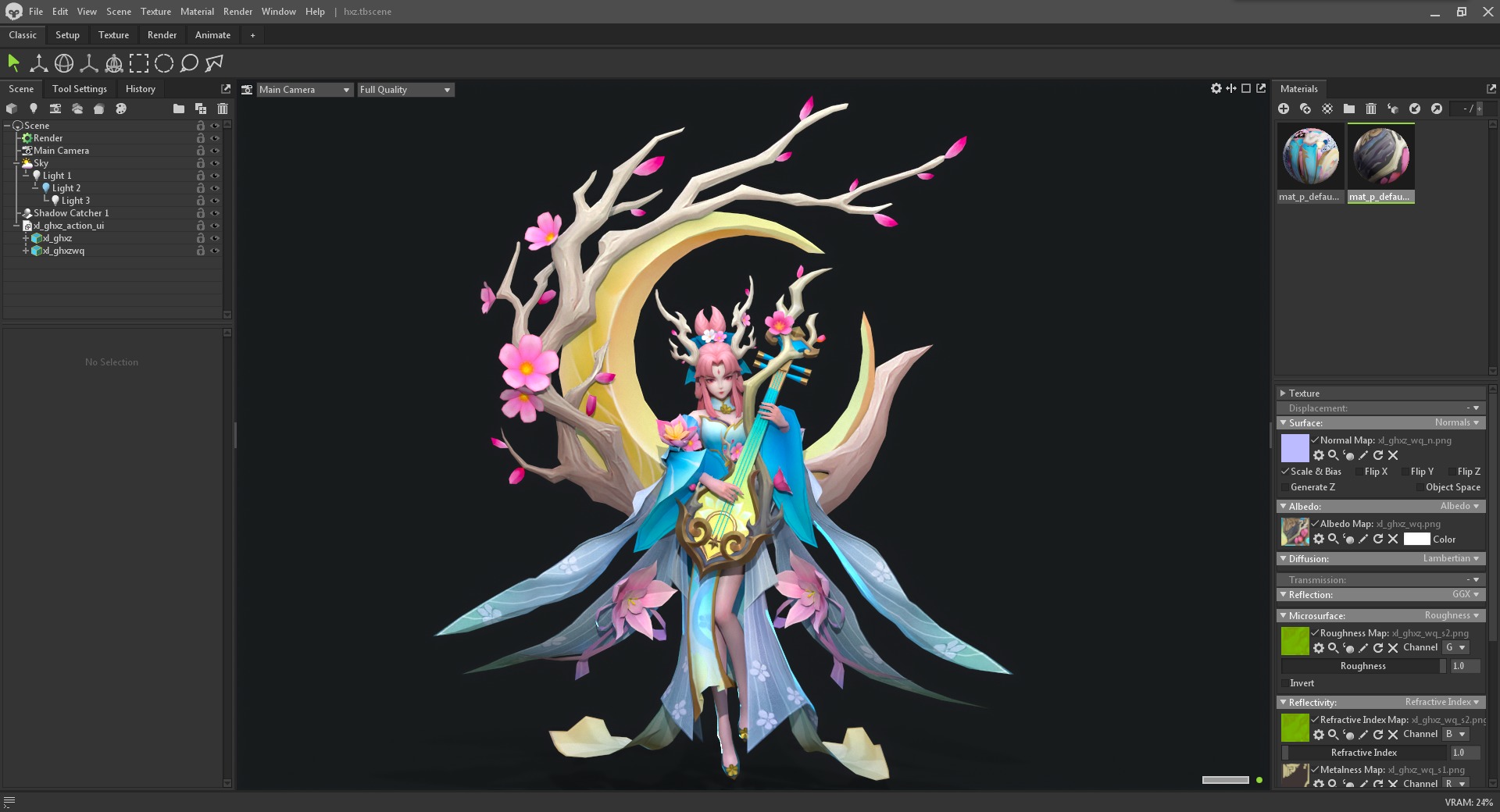
Task: Switch to the History tab
Action: (x=141, y=89)
